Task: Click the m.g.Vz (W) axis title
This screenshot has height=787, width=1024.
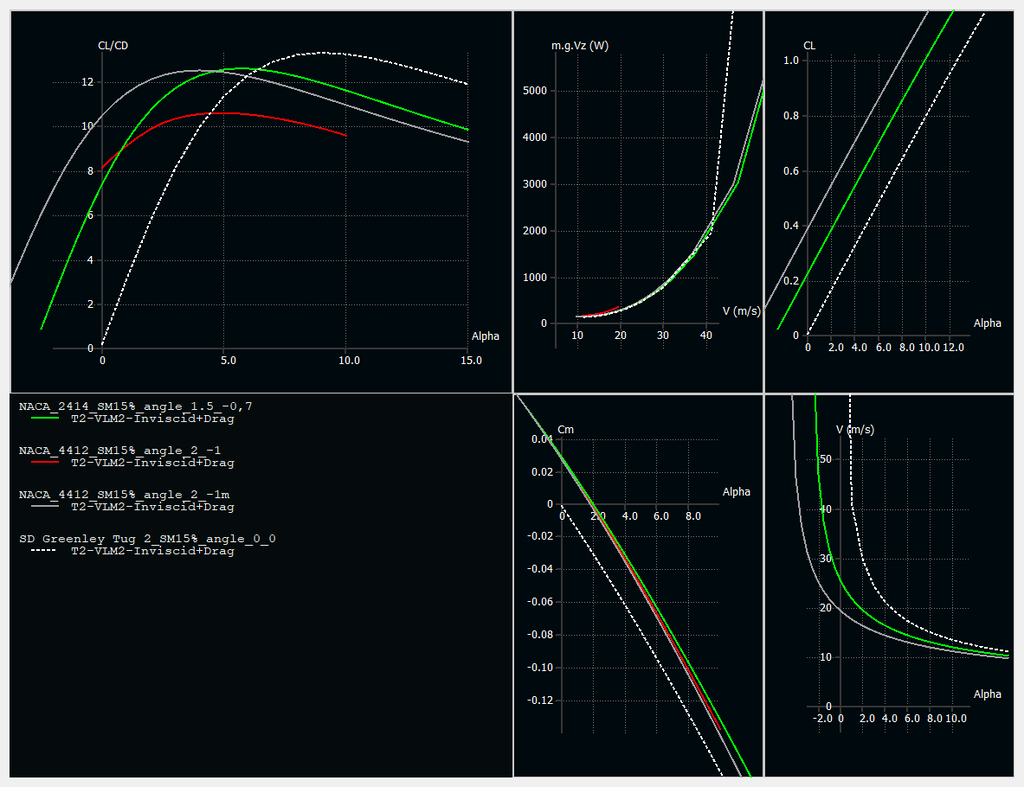Action: click(x=579, y=46)
